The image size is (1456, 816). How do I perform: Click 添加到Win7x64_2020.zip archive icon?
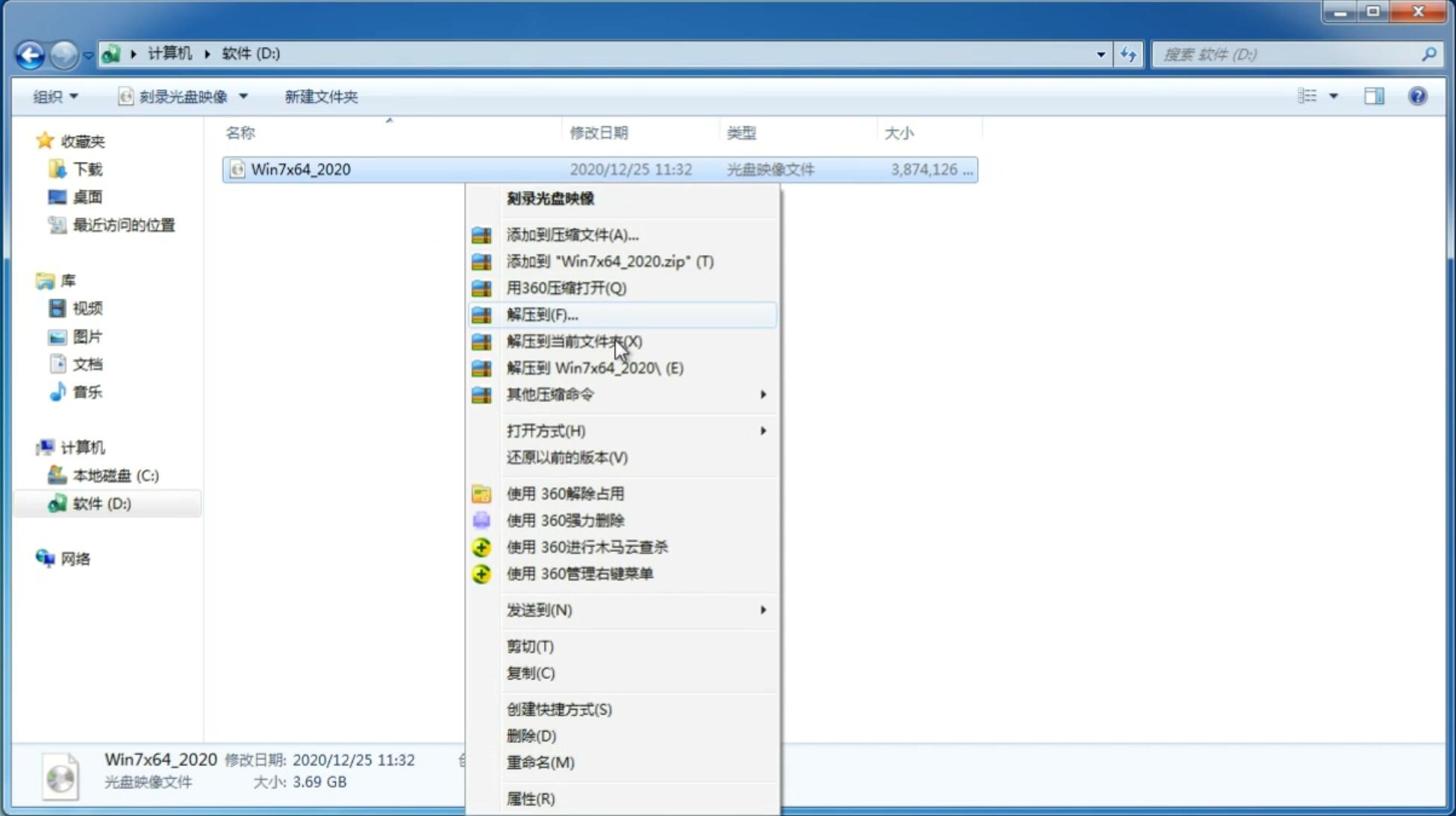click(x=481, y=261)
